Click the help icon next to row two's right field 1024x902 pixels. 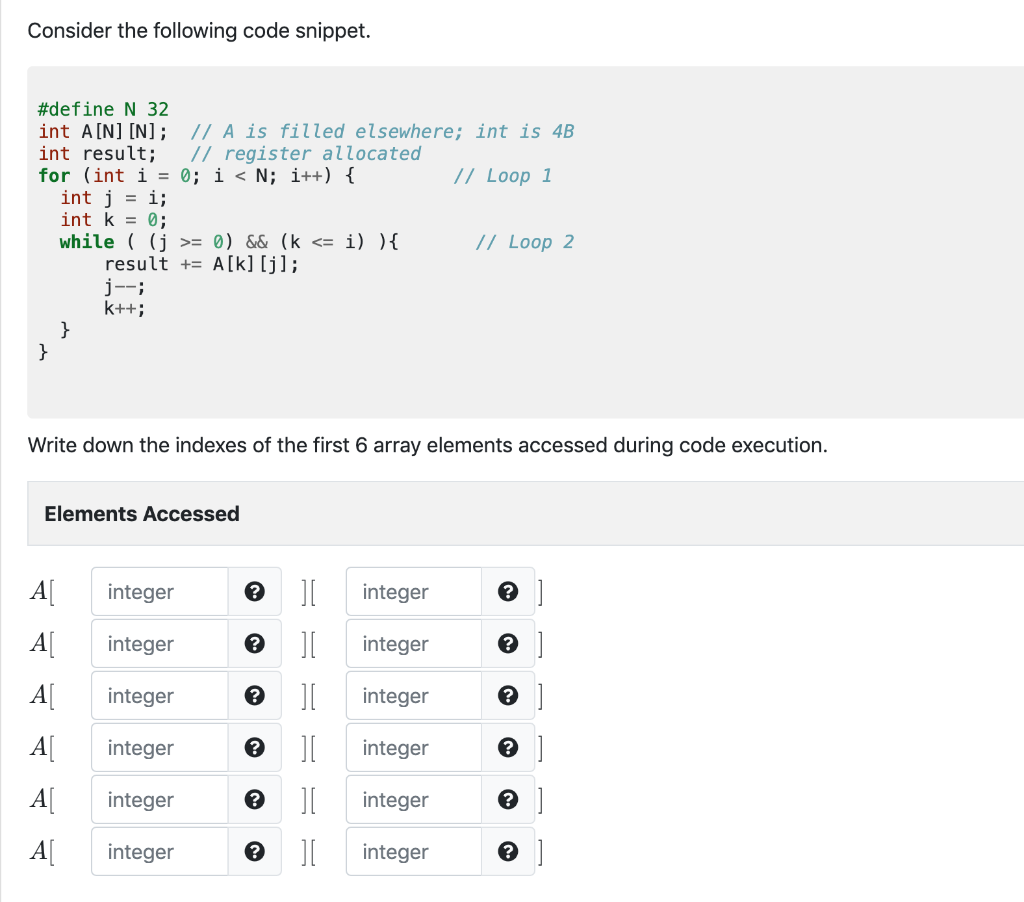click(508, 643)
